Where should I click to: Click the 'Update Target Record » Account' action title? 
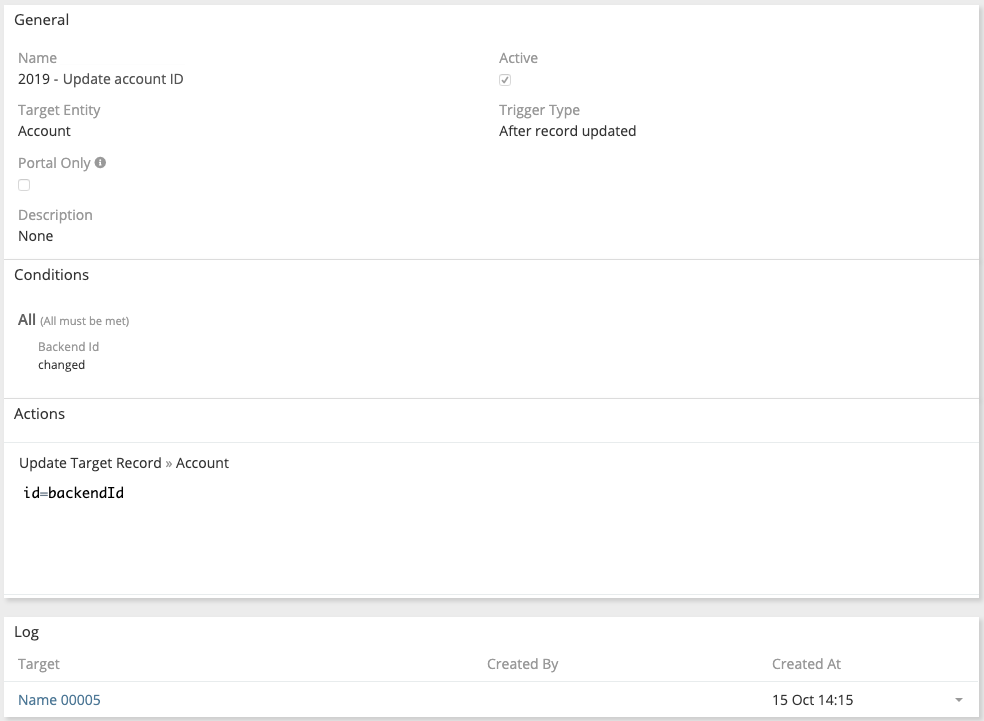click(124, 463)
